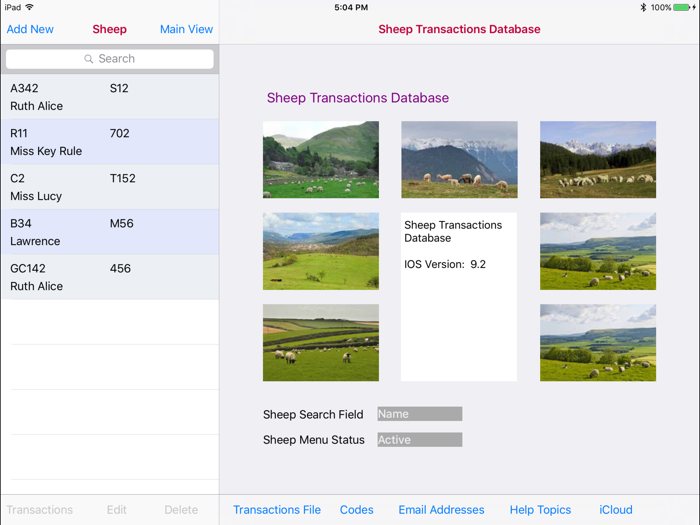700x525 pixels.
Task: Tap the Delete button
Action: [181, 510]
